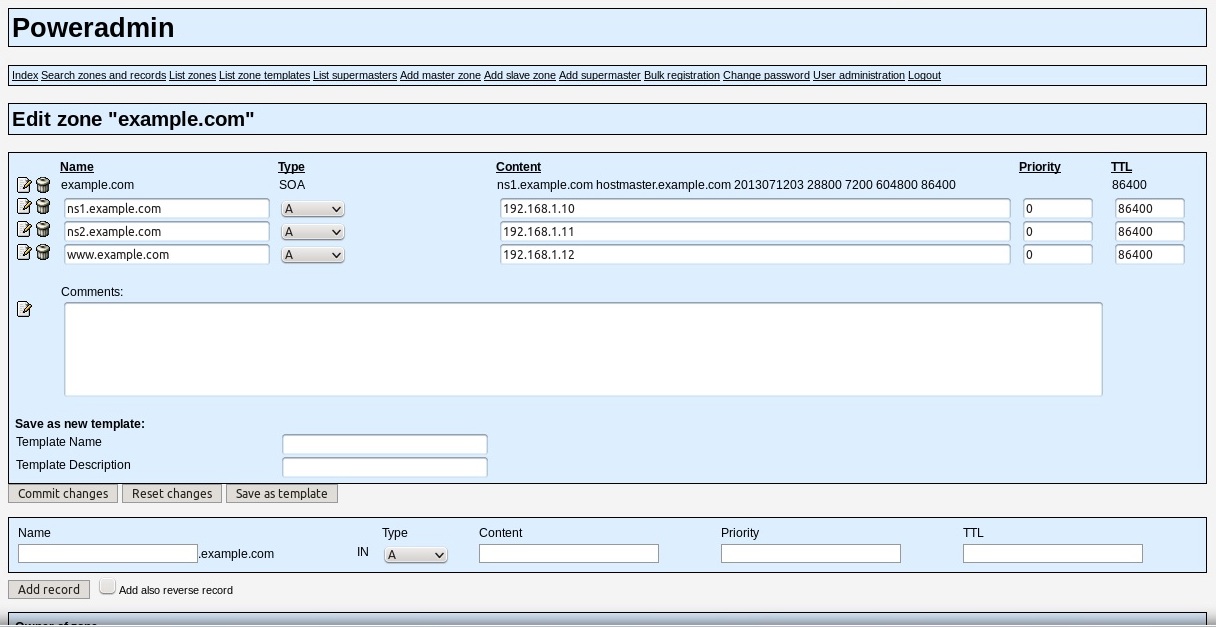This screenshot has height=627, width=1216.
Task: Click name field containing ns1.example.com
Action: [x=167, y=208]
